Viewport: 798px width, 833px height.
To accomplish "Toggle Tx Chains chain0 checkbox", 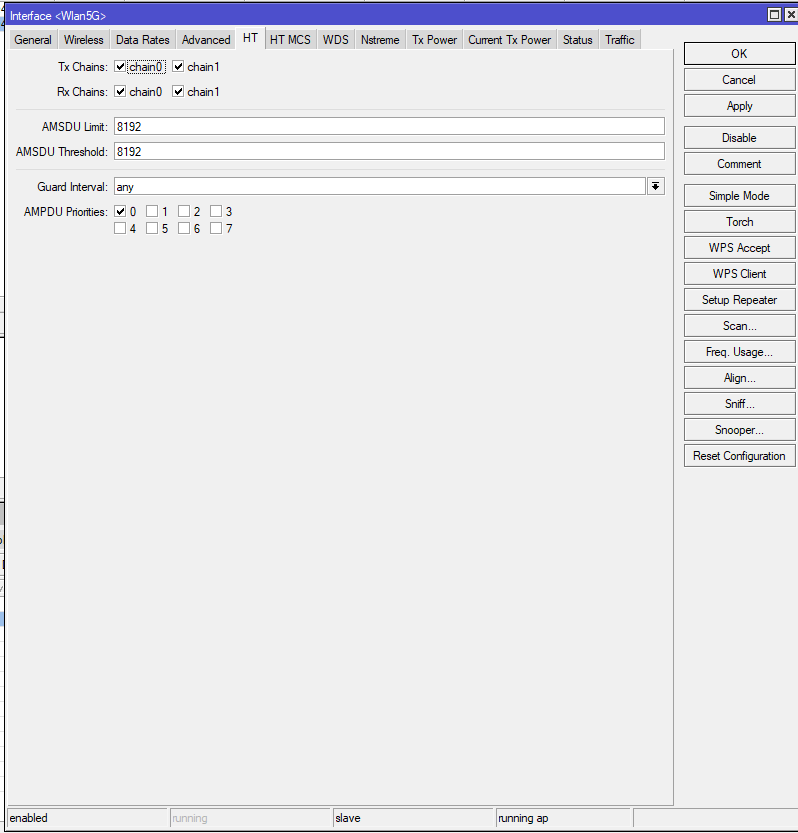I will tap(120, 67).
